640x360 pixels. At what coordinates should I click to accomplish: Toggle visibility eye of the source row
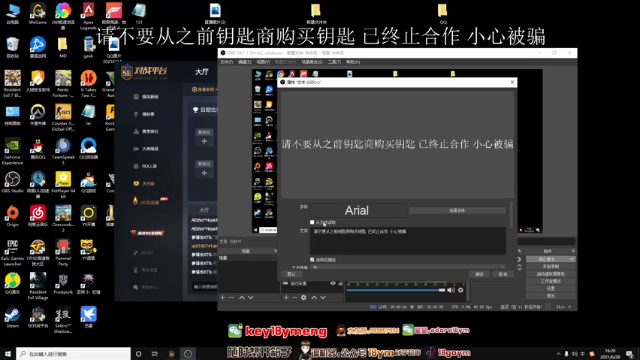point(333,283)
